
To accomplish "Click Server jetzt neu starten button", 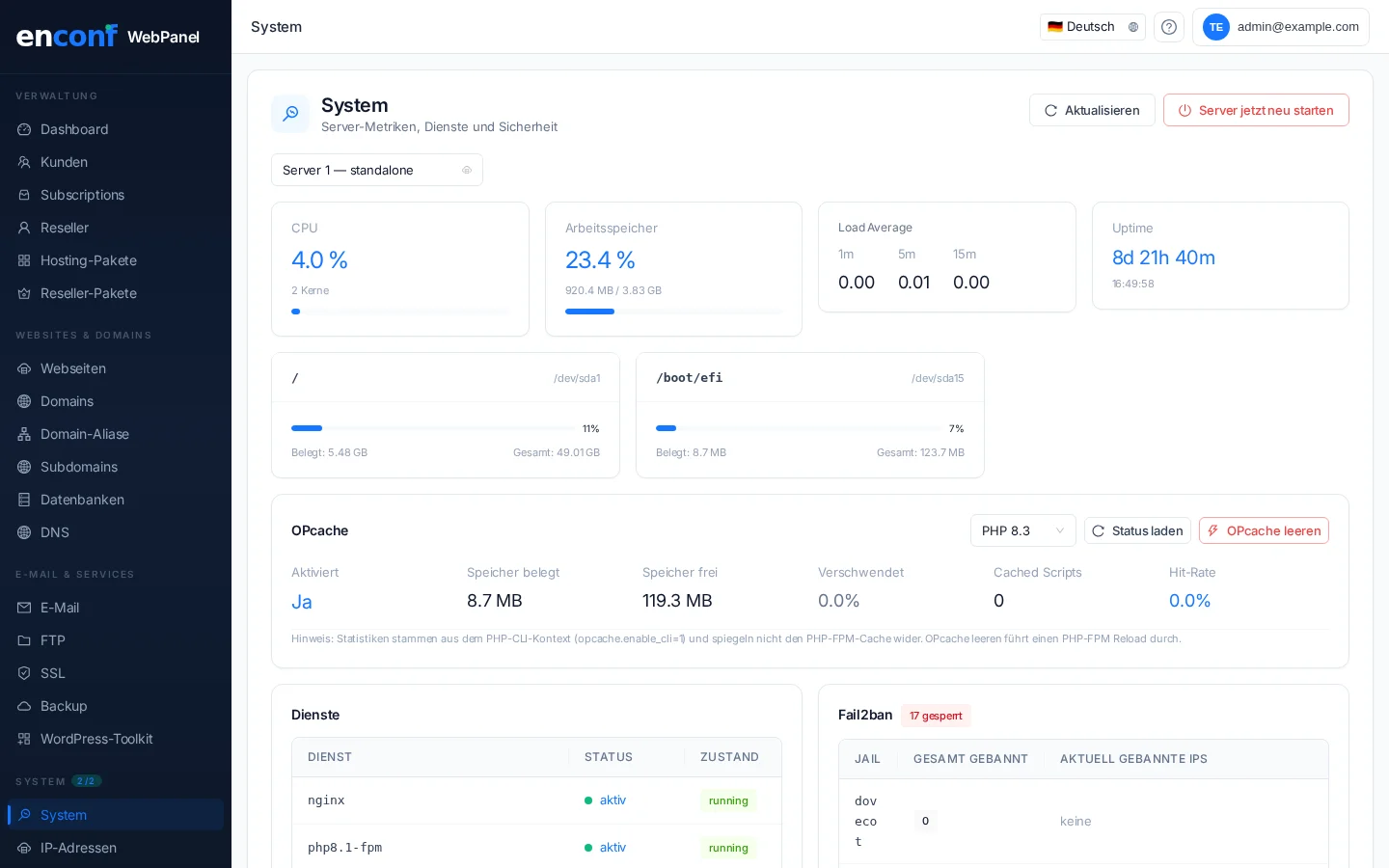I will pos(1255,110).
